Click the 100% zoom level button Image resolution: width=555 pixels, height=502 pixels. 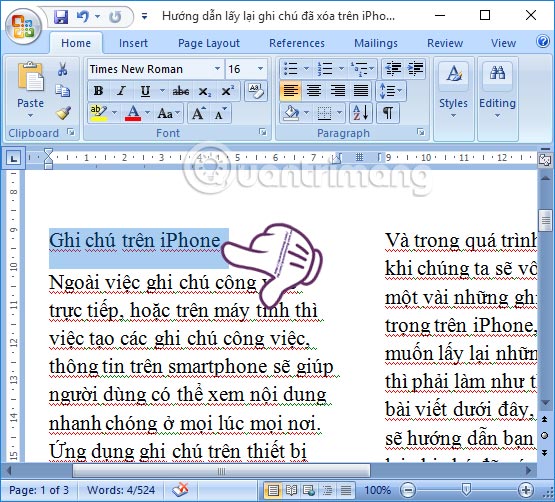377,490
